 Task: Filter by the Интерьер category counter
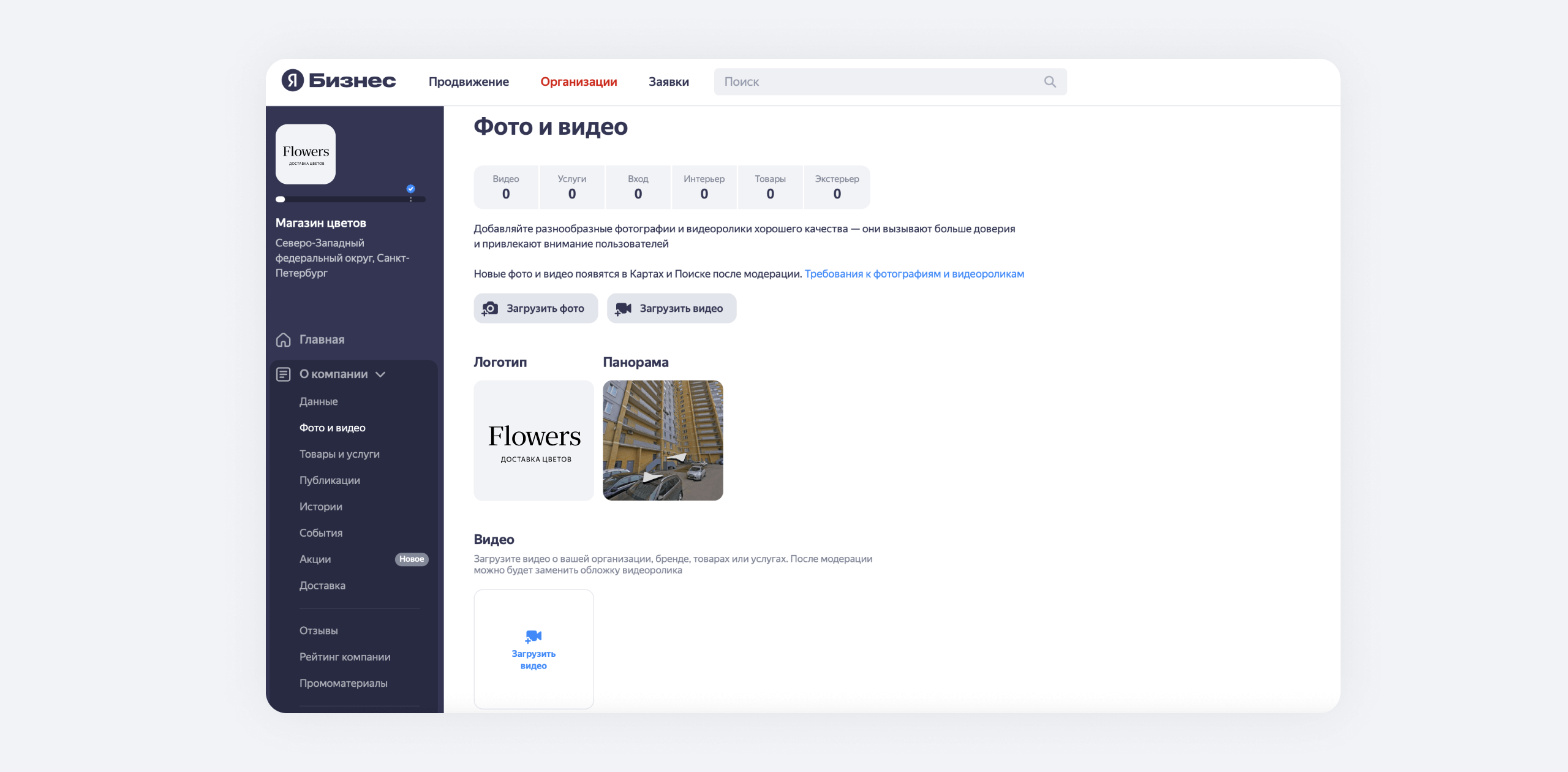click(x=704, y=187)
